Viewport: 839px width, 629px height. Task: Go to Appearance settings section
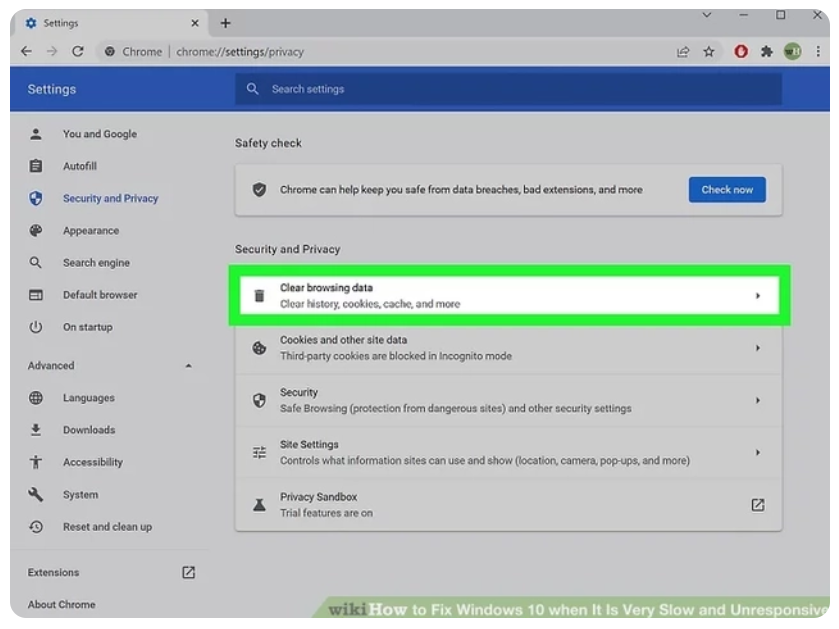pos(90,230)
